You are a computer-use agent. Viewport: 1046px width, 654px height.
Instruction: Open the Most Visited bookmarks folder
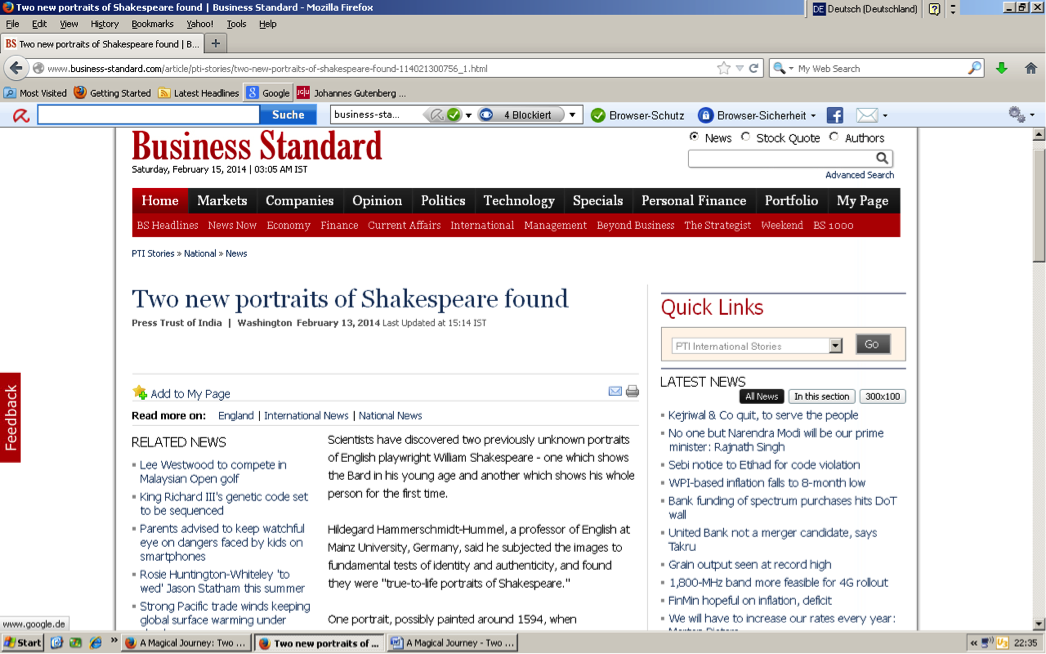pos(35,93)
